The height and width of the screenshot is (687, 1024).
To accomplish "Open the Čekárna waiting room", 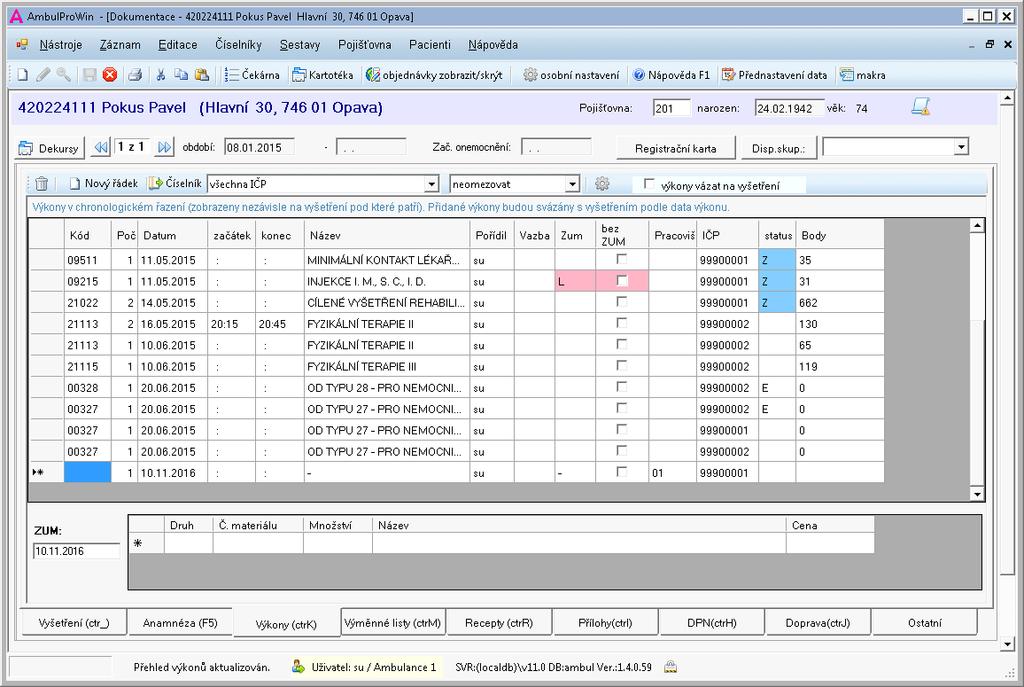I will [252, 75].
